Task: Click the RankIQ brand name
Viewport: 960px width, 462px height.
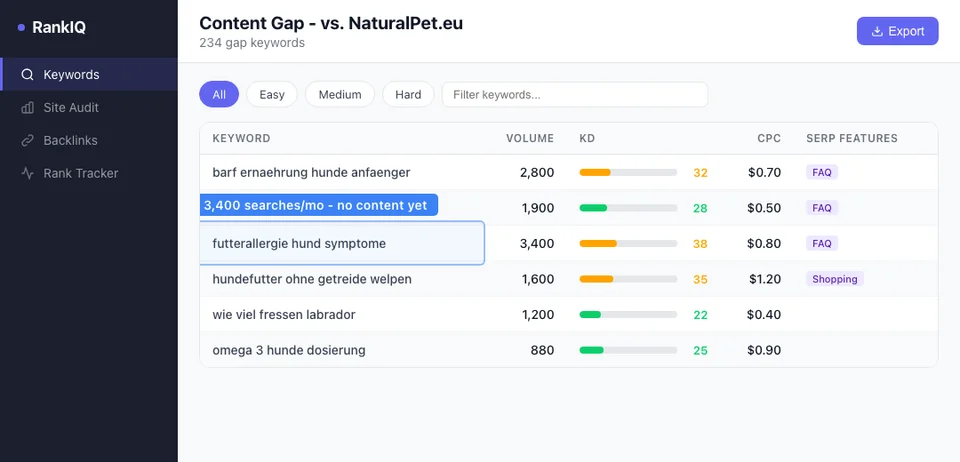Action: pos(59,28)
